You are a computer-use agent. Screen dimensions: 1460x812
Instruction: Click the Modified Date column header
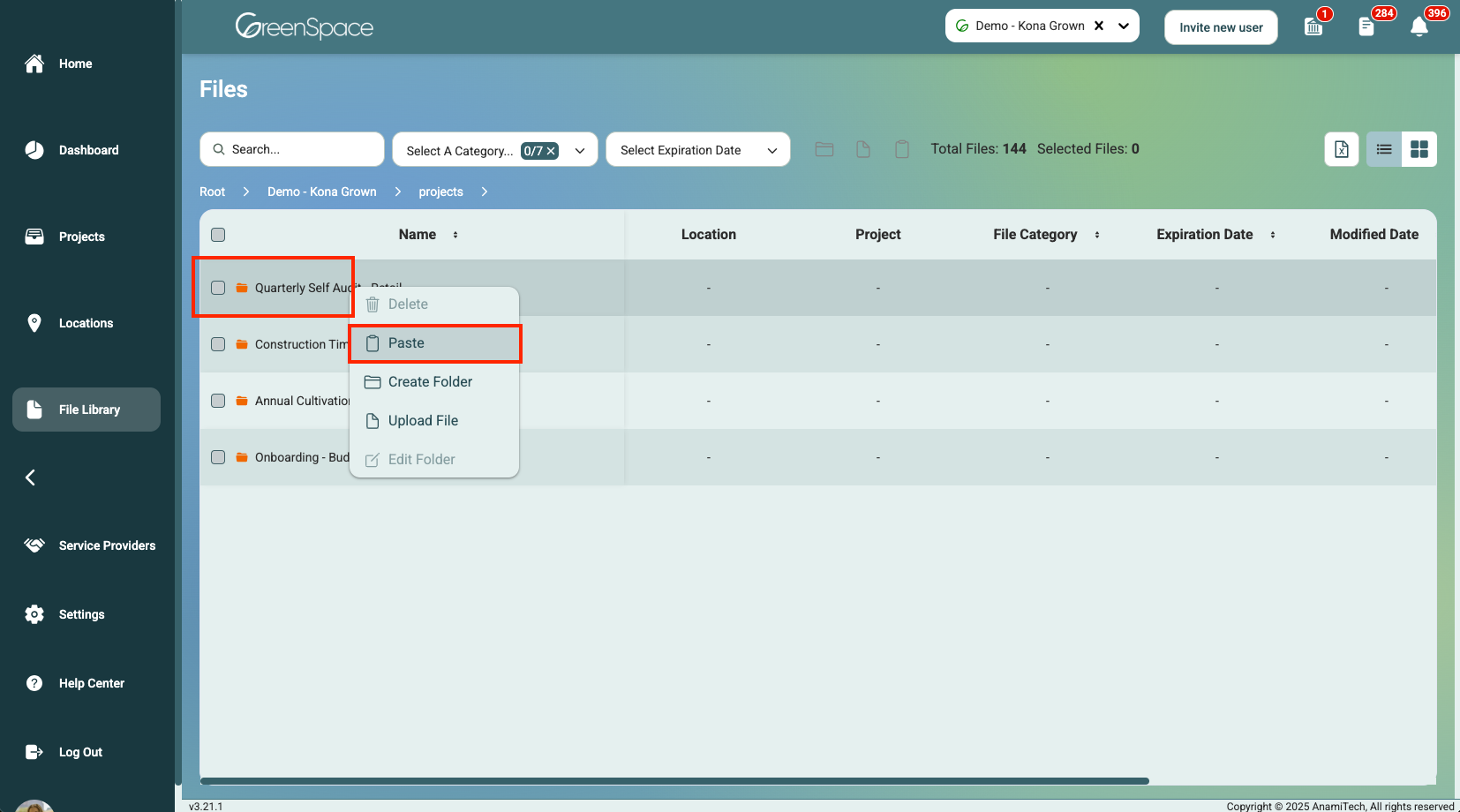[1374, 235]
